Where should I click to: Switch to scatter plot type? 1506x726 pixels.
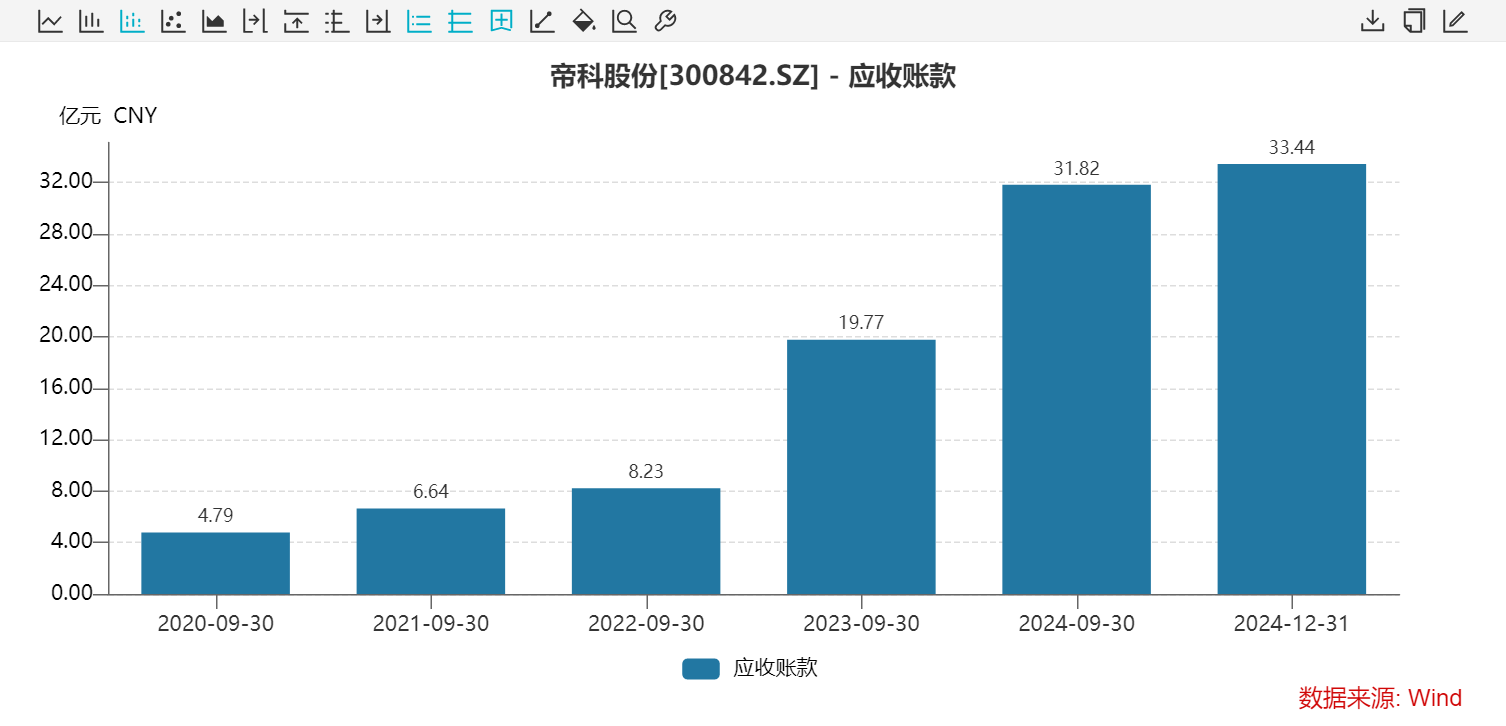point(173,21)
